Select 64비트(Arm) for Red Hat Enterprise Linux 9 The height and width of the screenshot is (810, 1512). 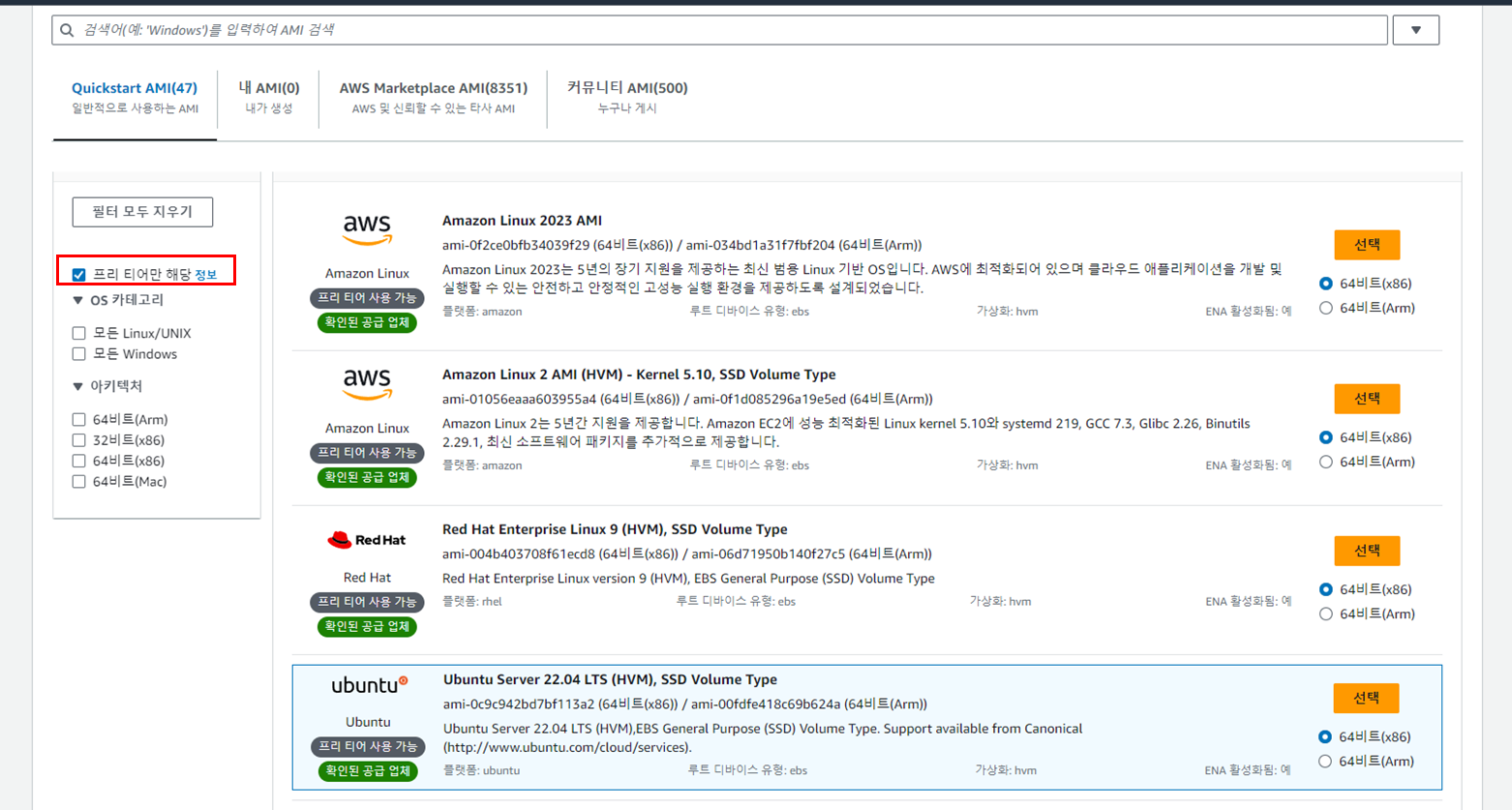(1326, 614)
